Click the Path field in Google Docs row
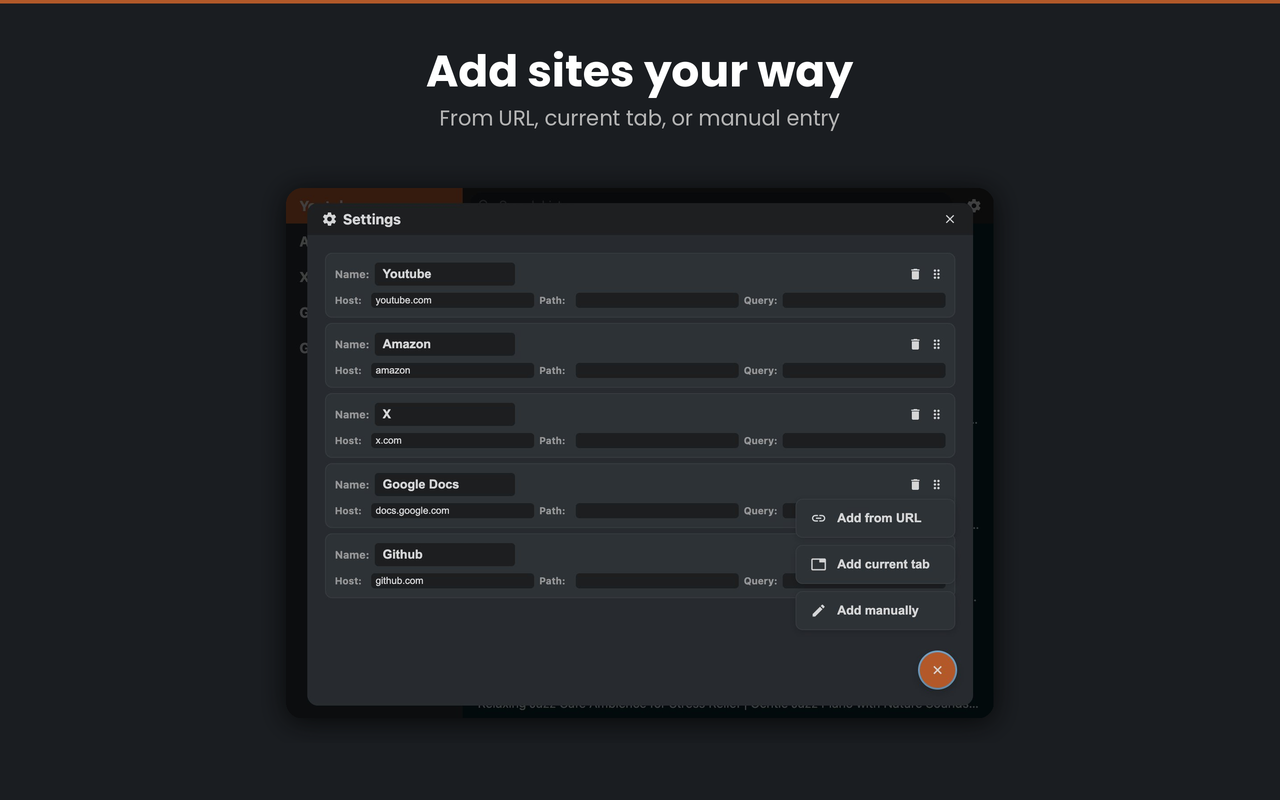This screenshot has height=800, width=1280. click(x=657, y=510)
